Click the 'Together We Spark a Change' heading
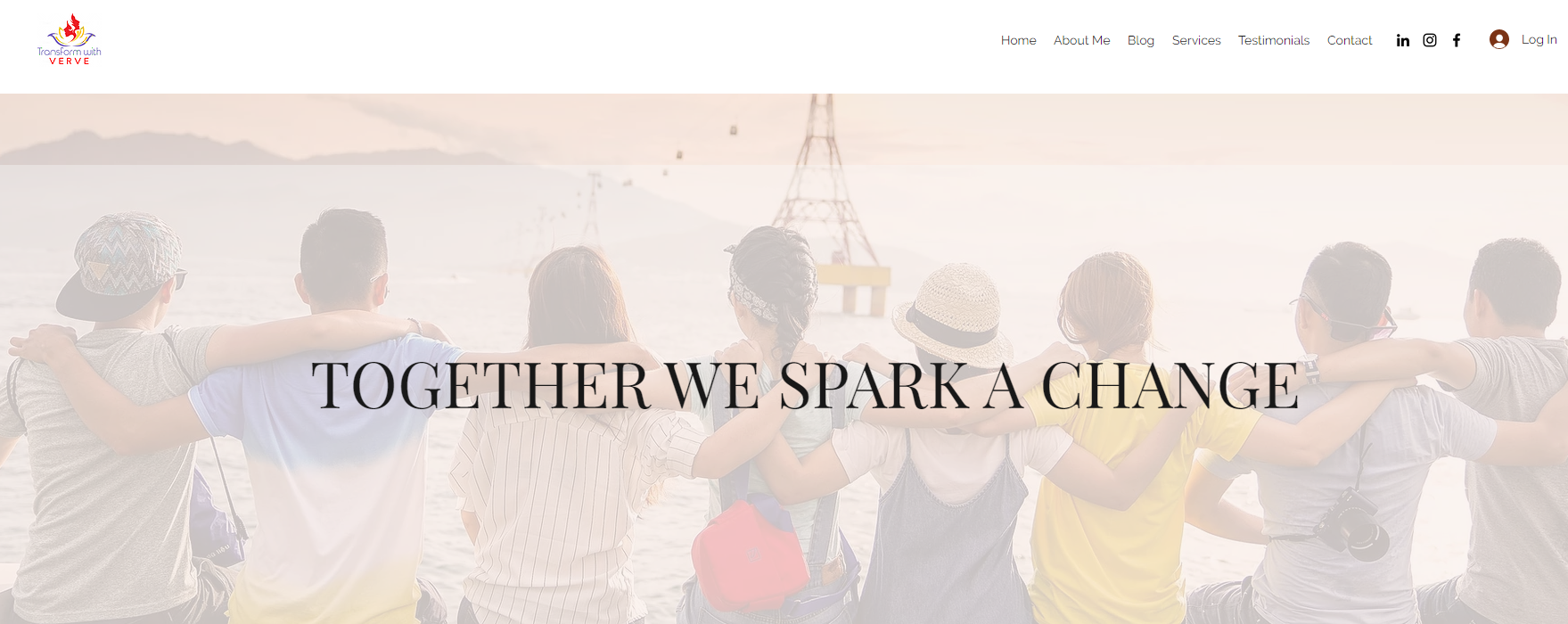This screenshot has height=624, width=1568. (x=805, y=386)
